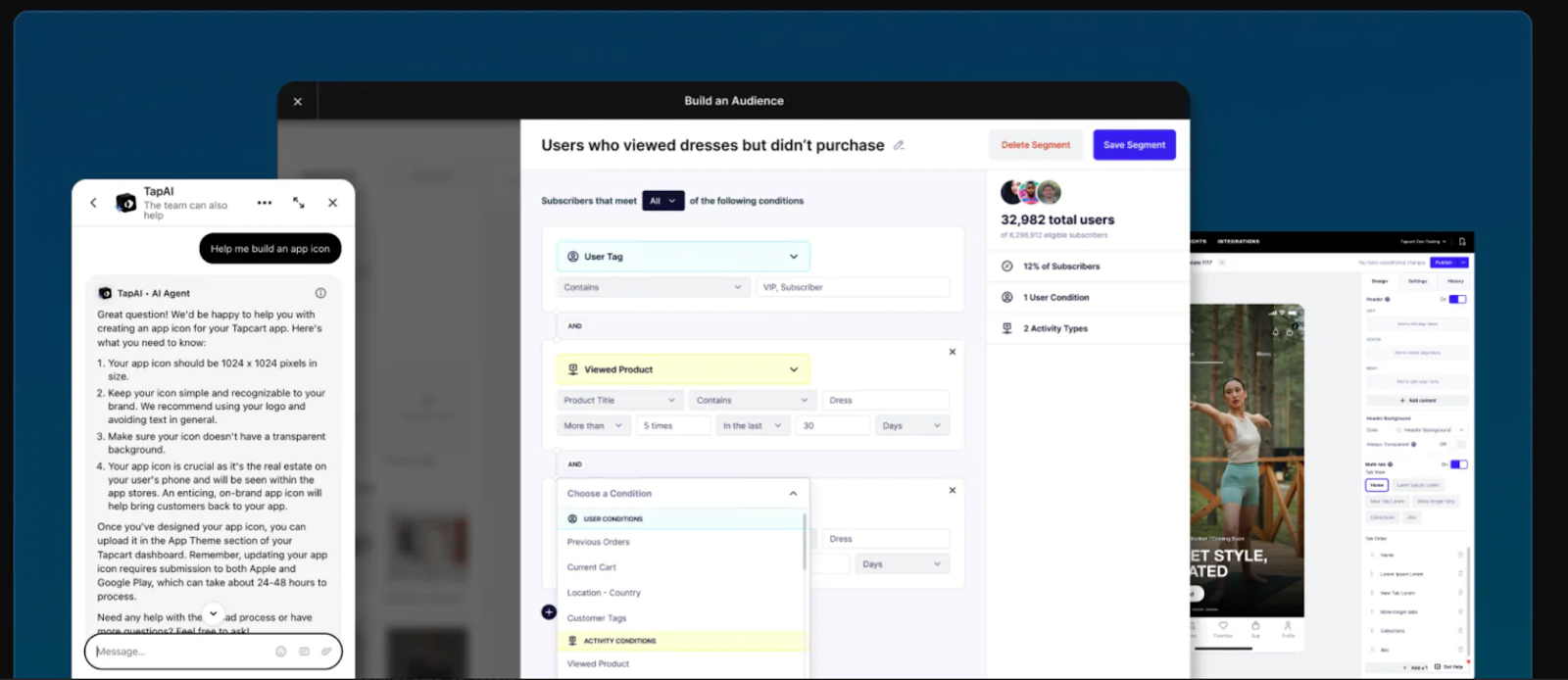This screenshot has width=1568, height=680.
Task: Click Publish in the app editor window
Action: [1445, 263]
